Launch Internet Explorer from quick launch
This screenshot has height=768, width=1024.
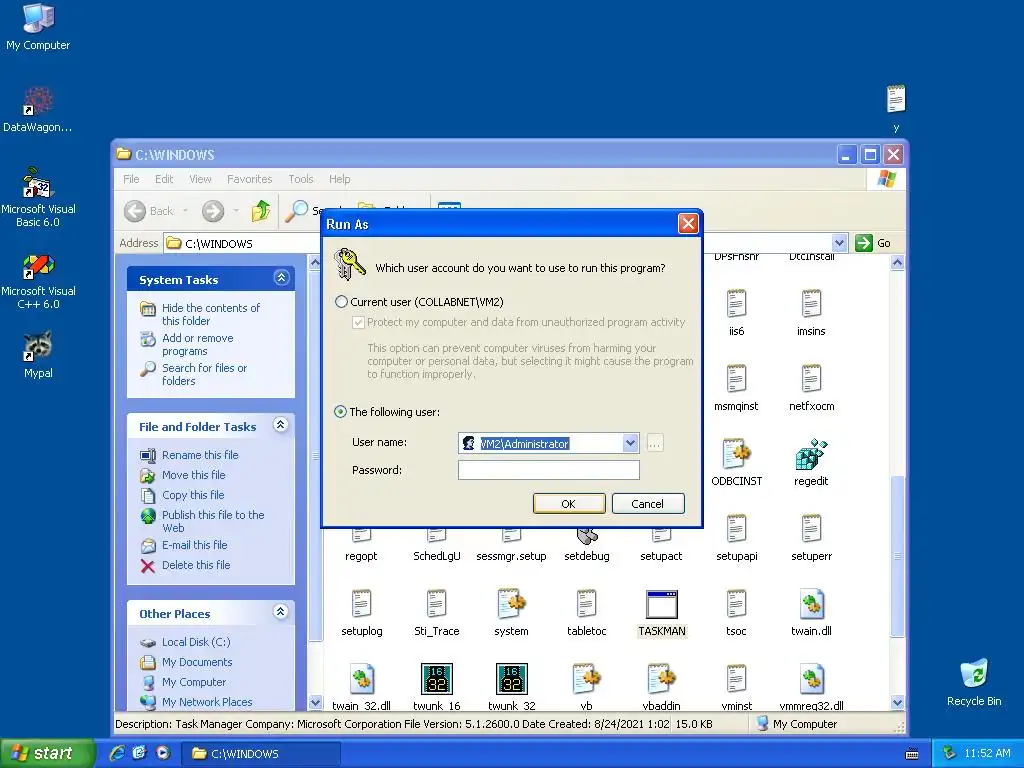tap(117, 753)
